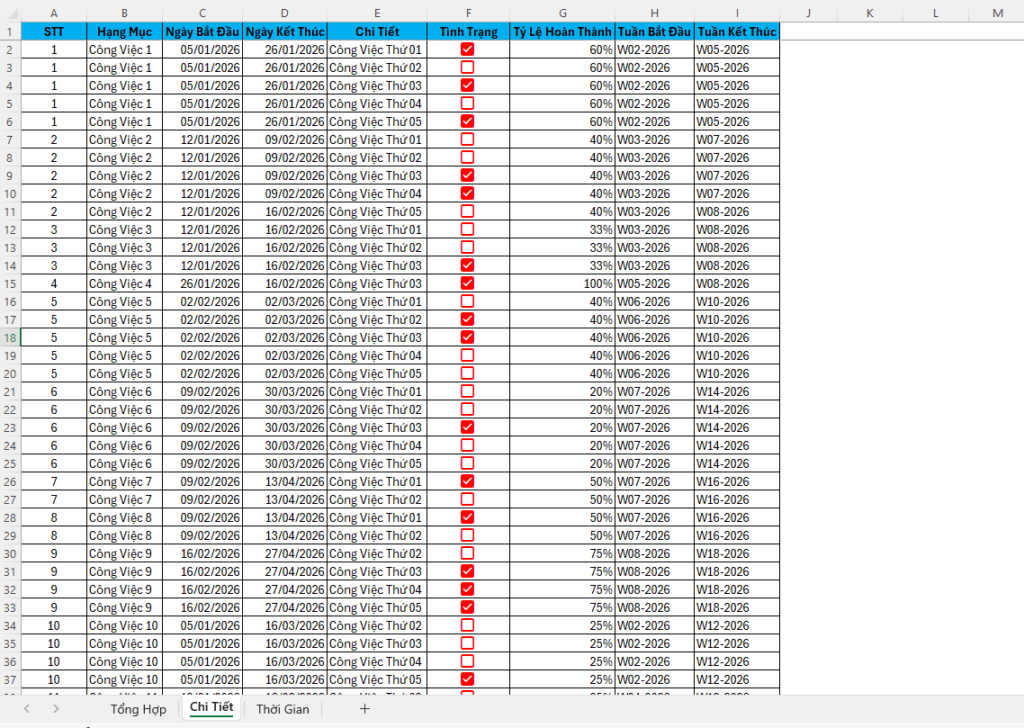Select the empty column M header

click(x=998, y=13)
